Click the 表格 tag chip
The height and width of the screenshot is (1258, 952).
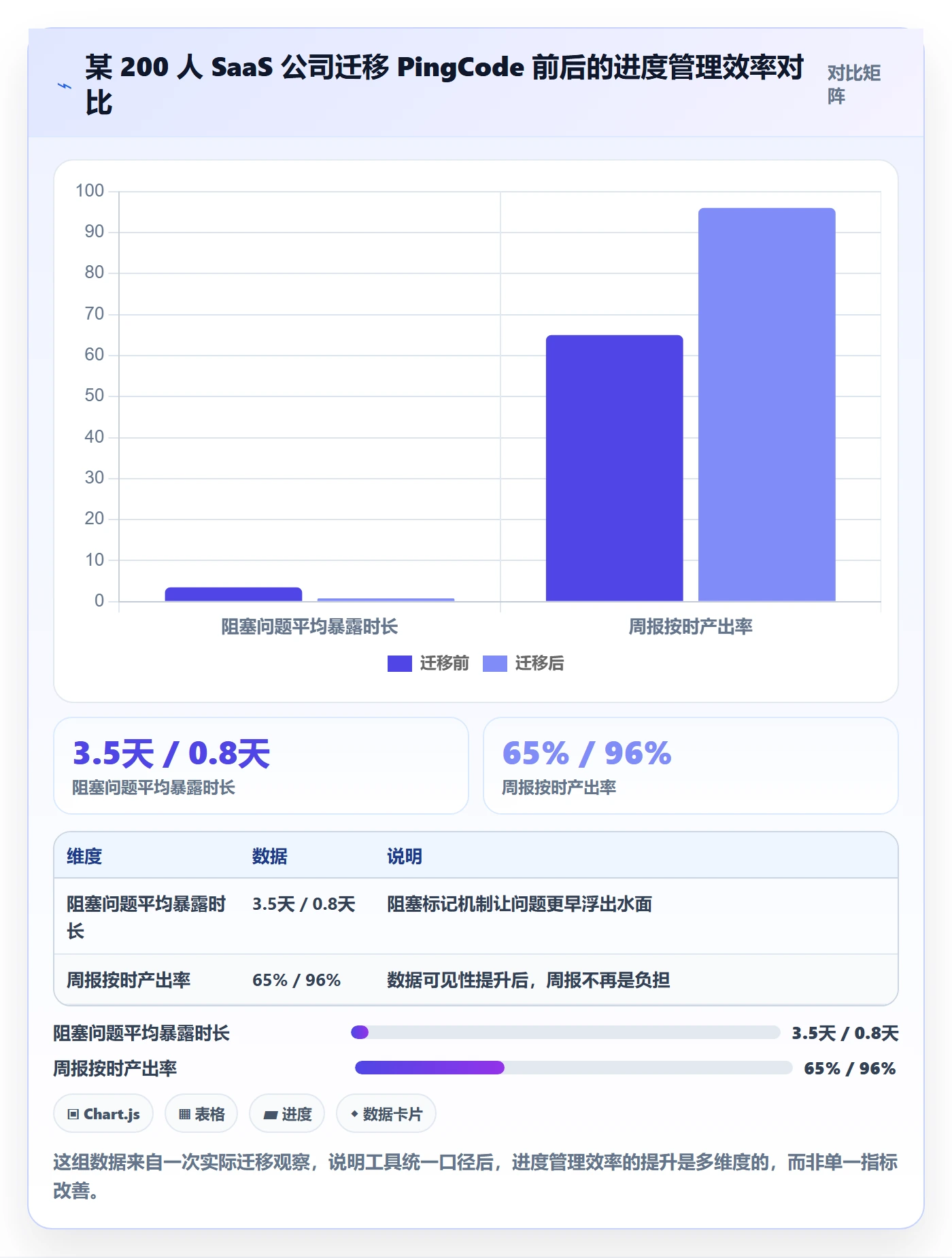(x=201, y=1114)
